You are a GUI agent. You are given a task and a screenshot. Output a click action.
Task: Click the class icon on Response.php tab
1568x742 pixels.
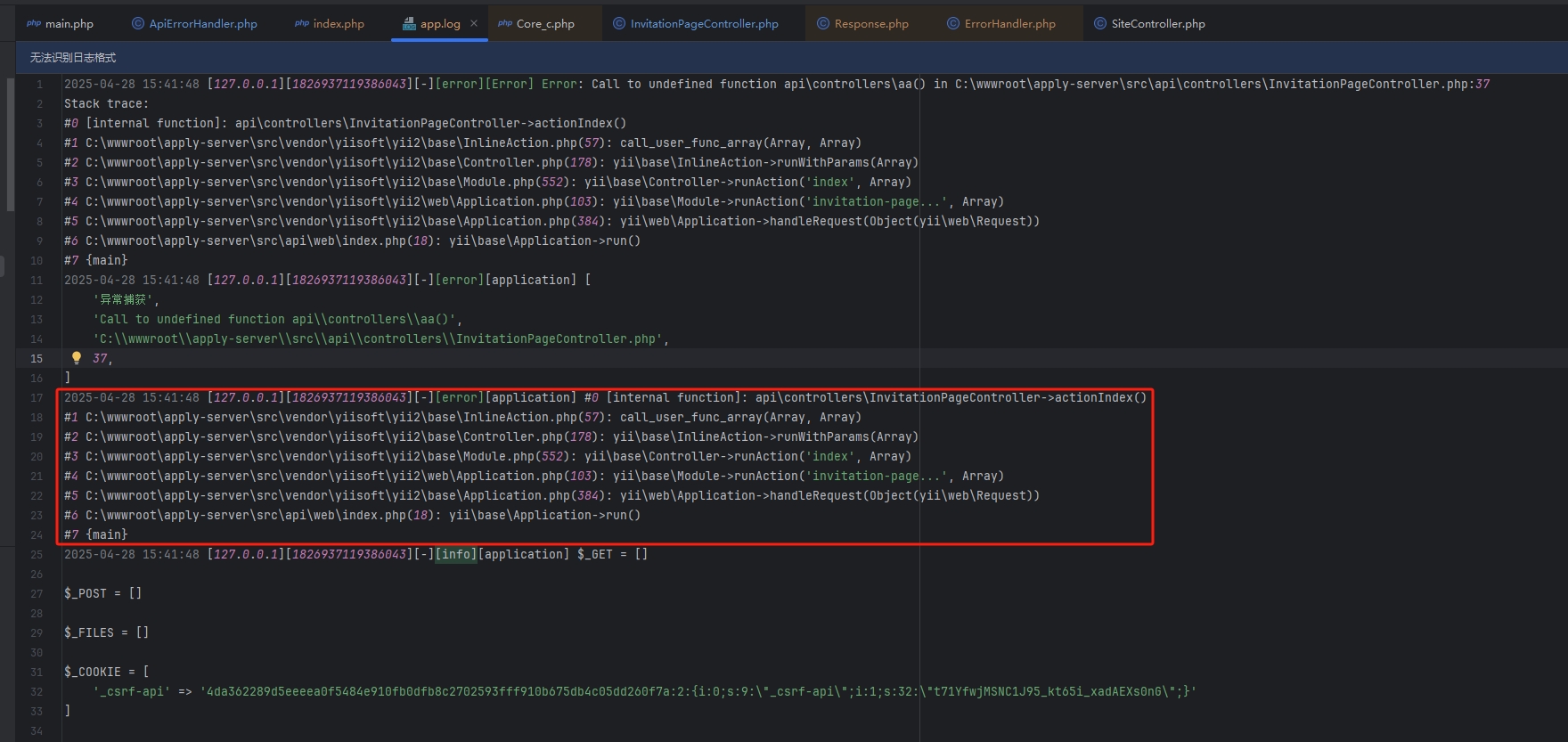pos(823,24)
